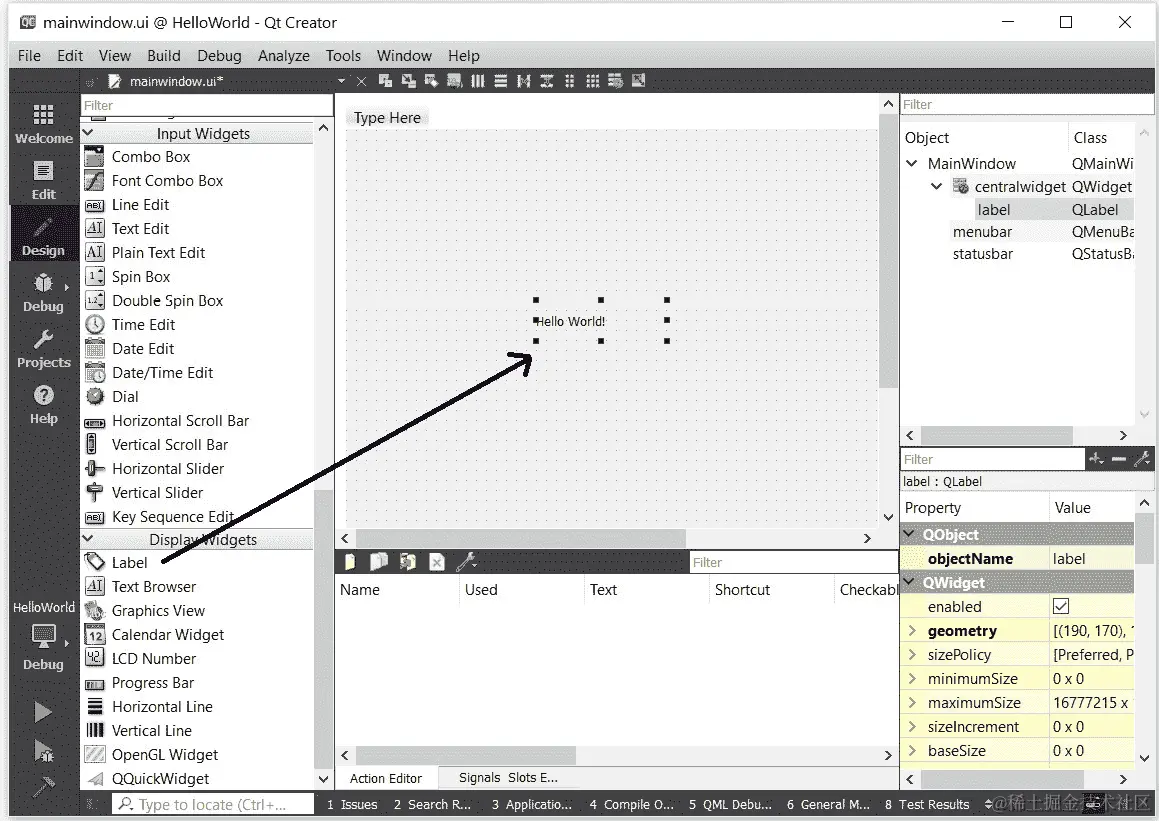Open the Issues output pane
Screen dimensions: 1159x821
click(352, 805)
